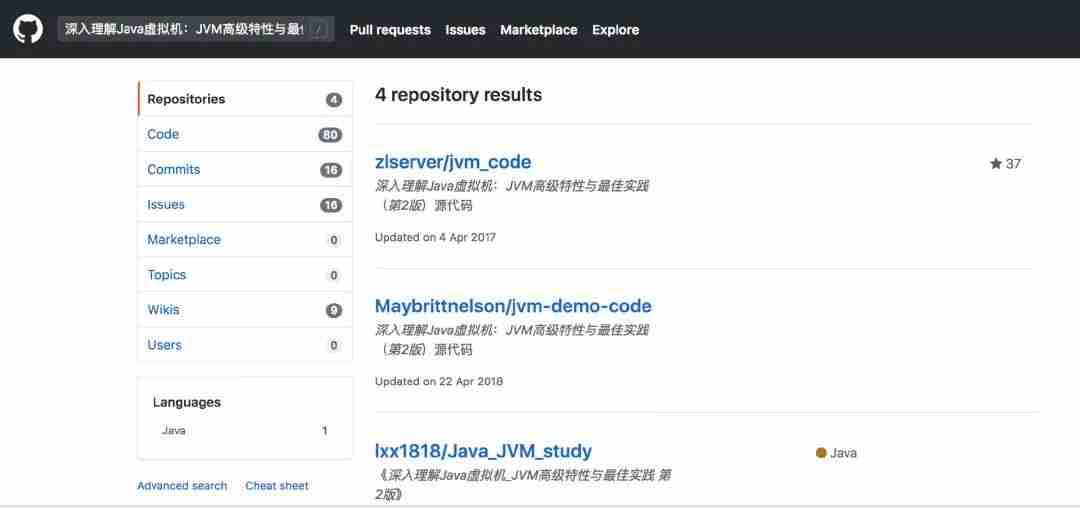This screenshot has width=1080, height=508.
Task: Select the Repositories results filter
Action: coord(245,99)
